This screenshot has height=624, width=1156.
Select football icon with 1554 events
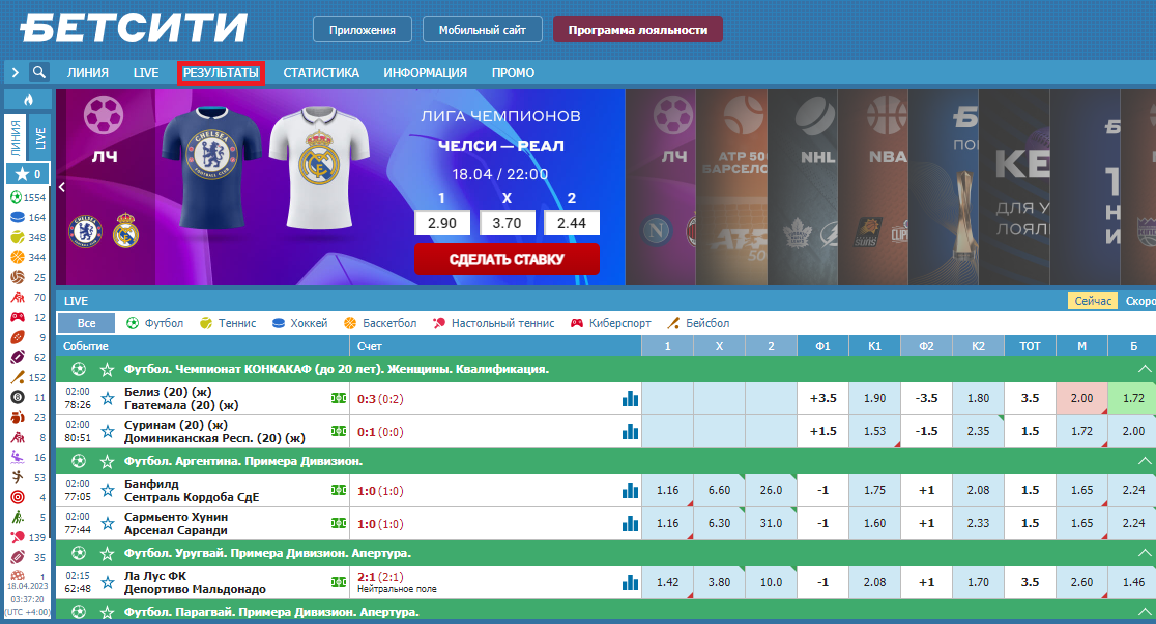16,197
